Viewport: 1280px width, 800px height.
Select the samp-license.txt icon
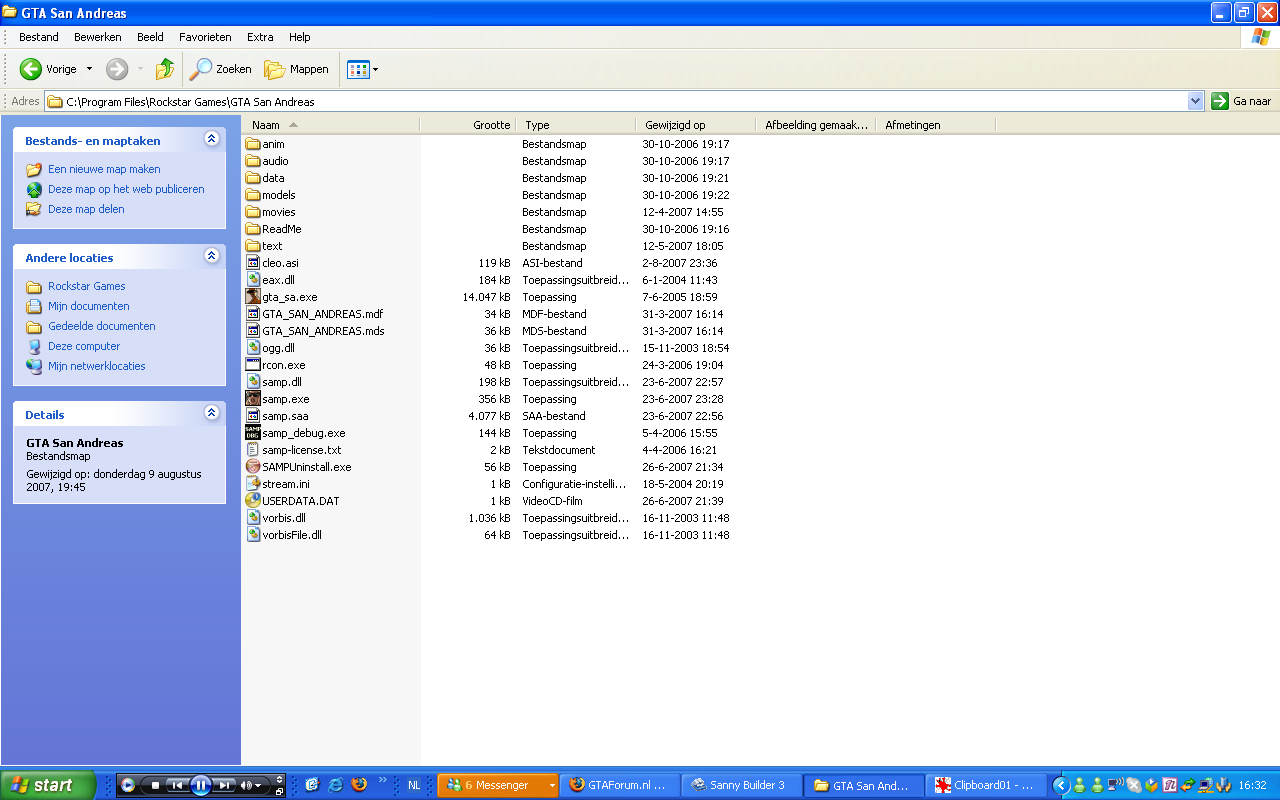(x=253, y=450)
